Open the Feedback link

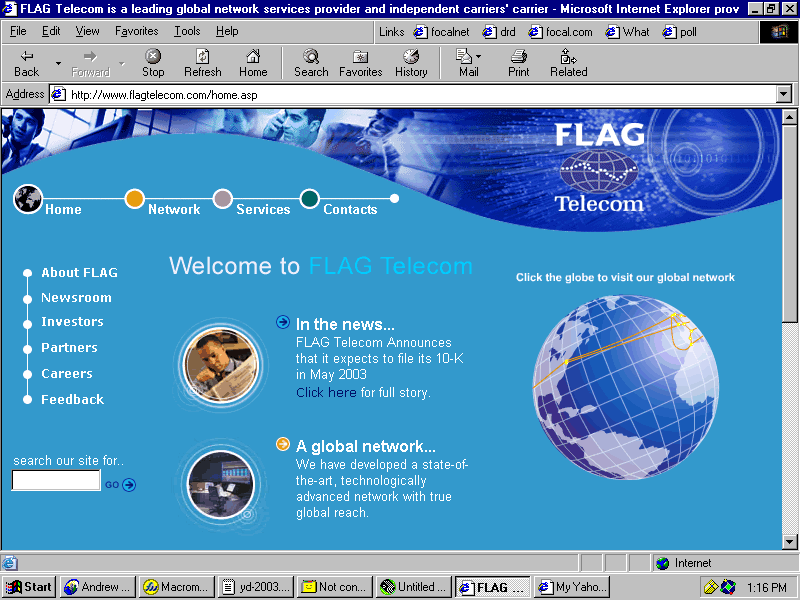click(72, 400)
